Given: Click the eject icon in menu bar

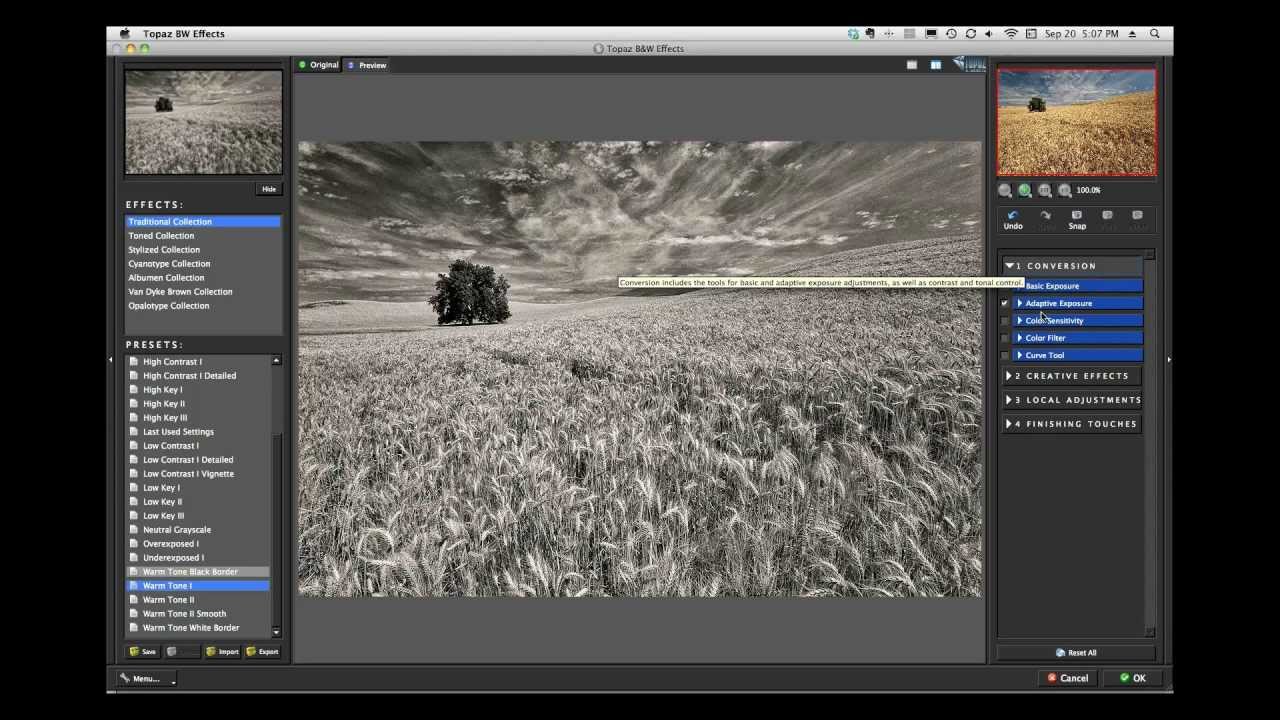Looking at the screenshot, I should pos(1132,34).
